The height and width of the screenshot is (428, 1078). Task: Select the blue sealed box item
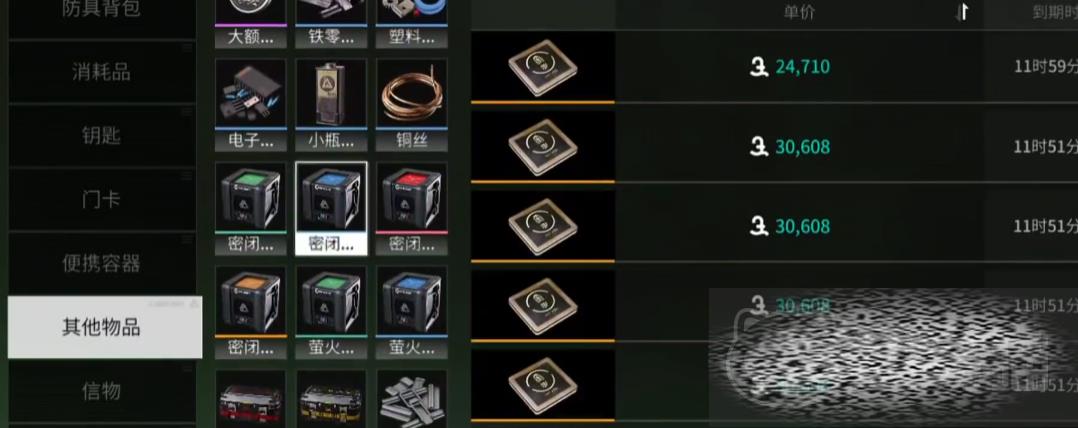coord(331,209)
